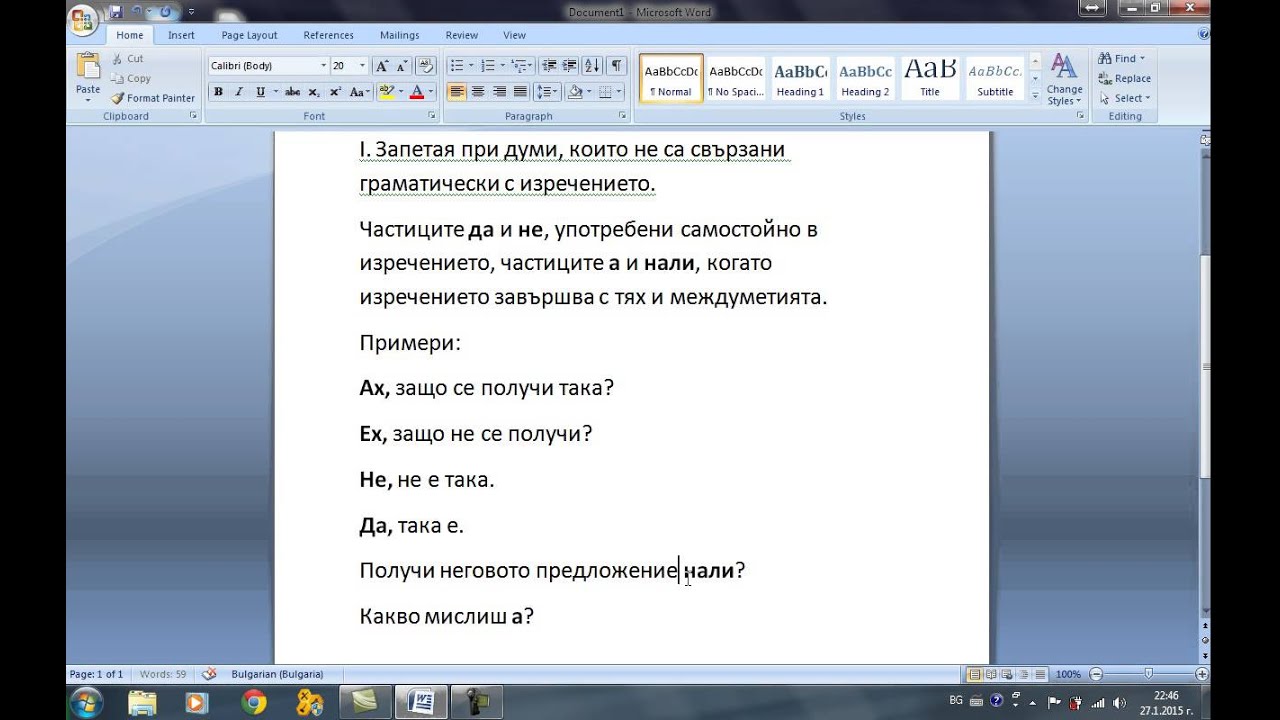Apply the No Spacing style
1280x720 pixels.
click(735, 78)
